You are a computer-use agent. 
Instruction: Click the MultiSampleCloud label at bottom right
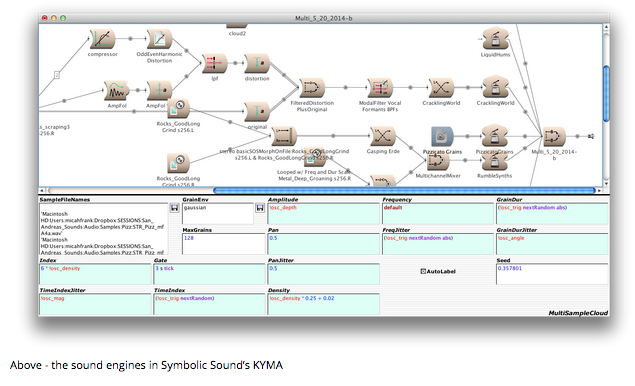[578, 313]
